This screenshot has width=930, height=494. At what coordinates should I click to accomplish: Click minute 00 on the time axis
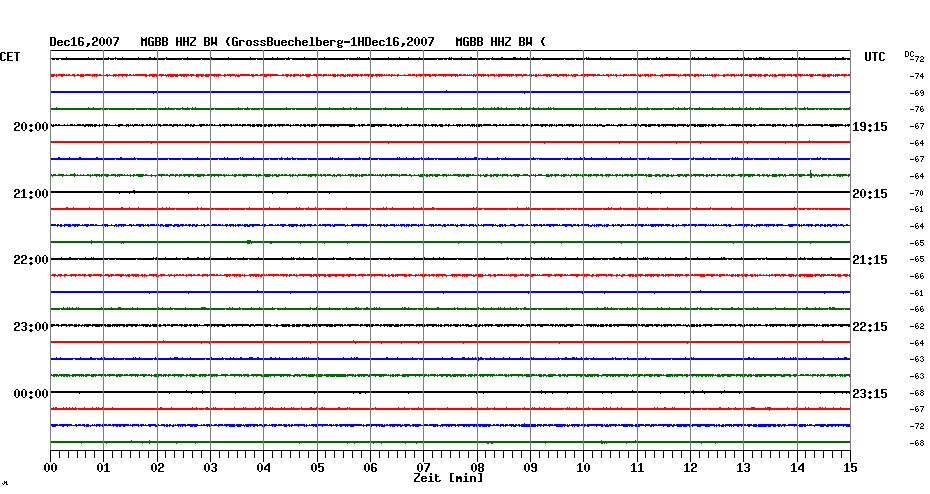click(x=50, y=468)
